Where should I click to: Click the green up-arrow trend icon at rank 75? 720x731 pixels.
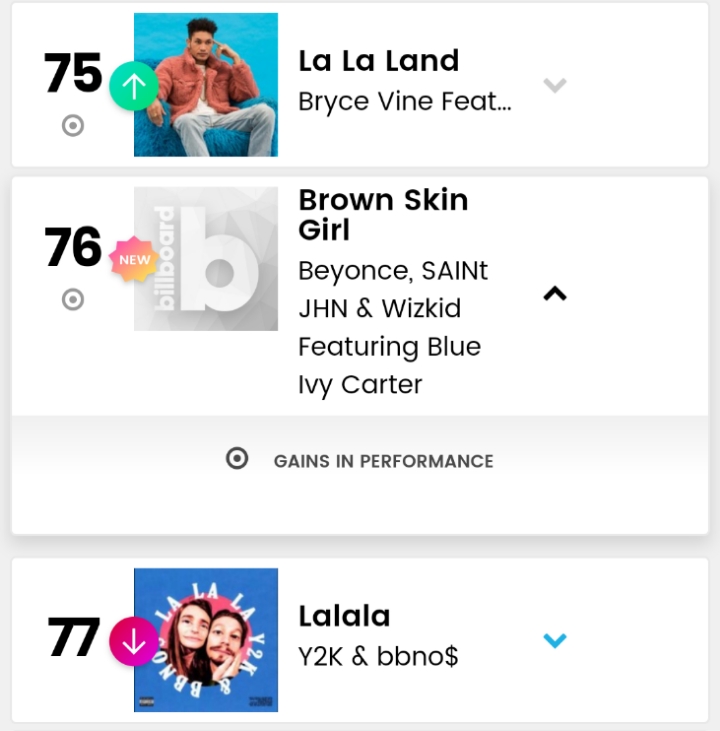(134, 86)
